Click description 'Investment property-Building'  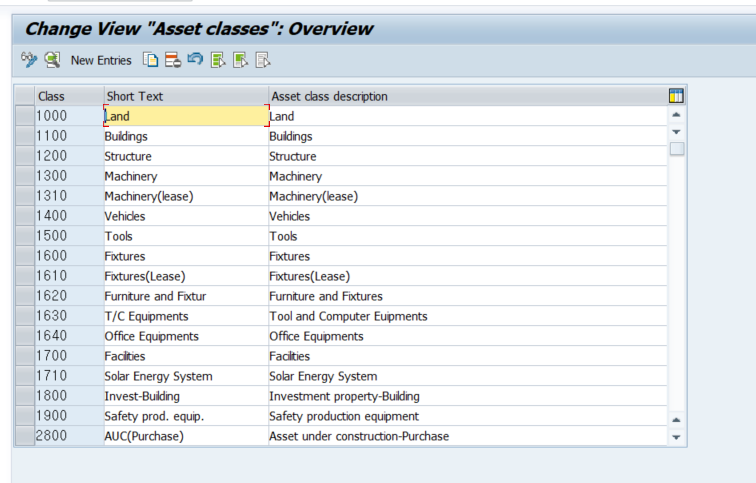coord(468,396)
